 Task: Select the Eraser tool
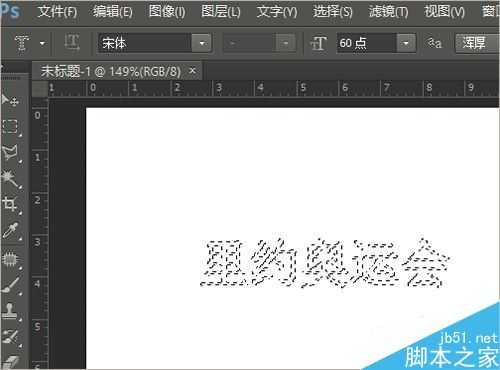click(x=10, y=362)
